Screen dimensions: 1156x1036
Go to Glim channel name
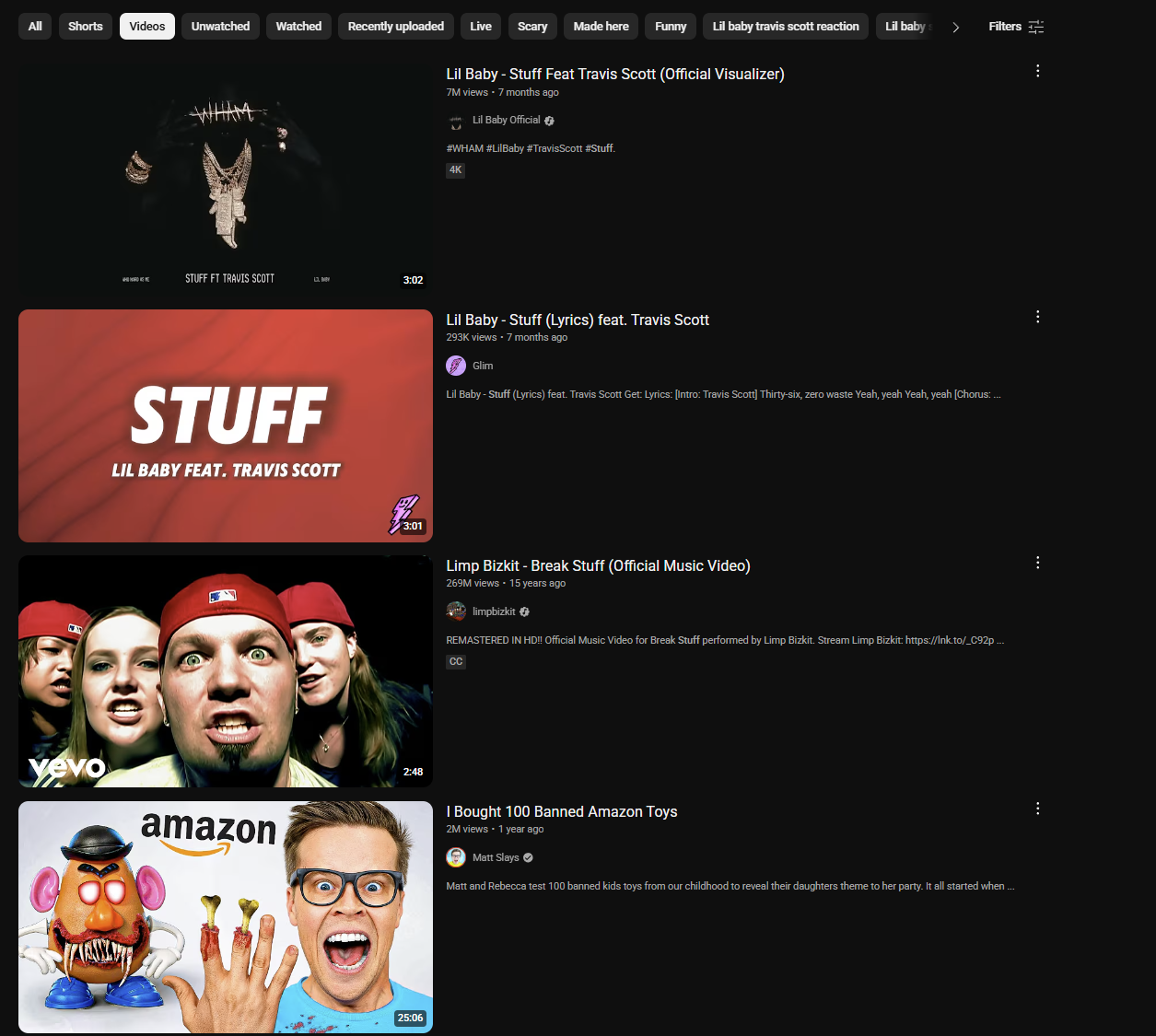483,366
